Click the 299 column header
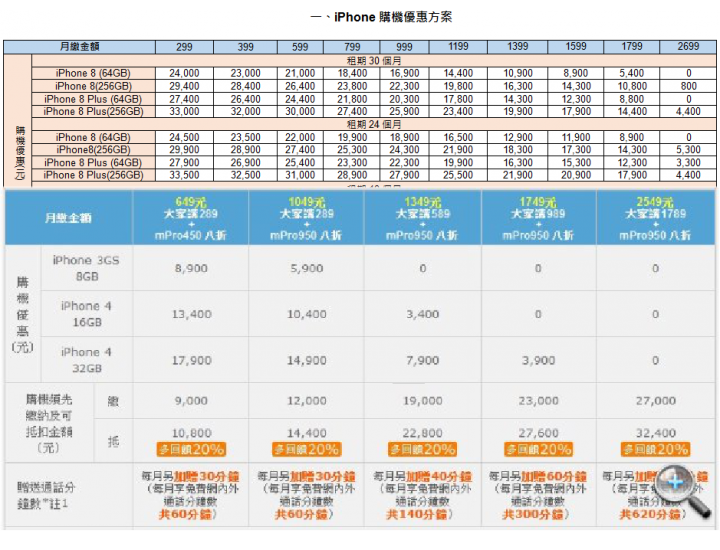This screenshot has height=550, width=720. tap(184, 46)
